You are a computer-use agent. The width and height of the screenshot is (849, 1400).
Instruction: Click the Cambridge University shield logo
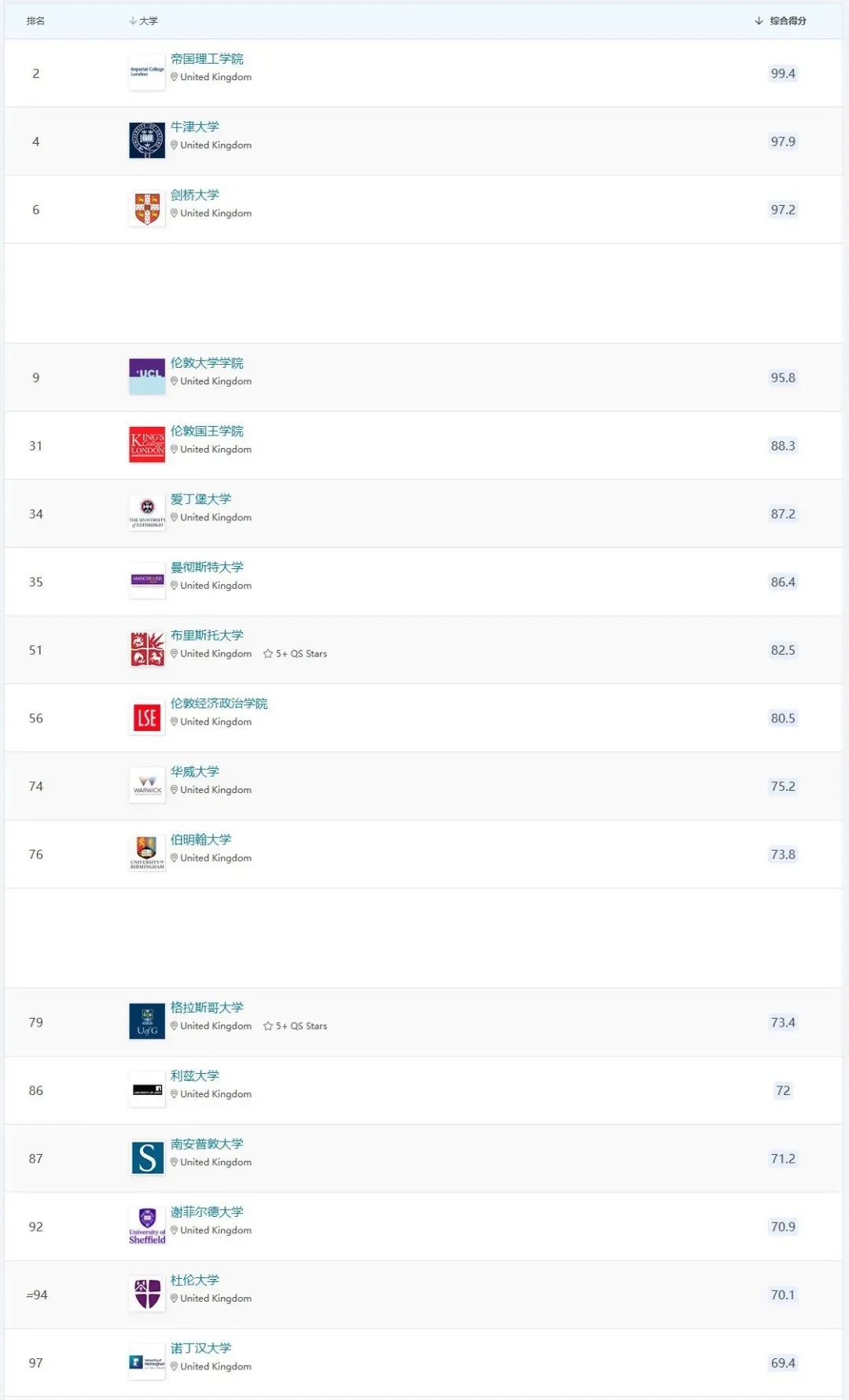(147, 209)
